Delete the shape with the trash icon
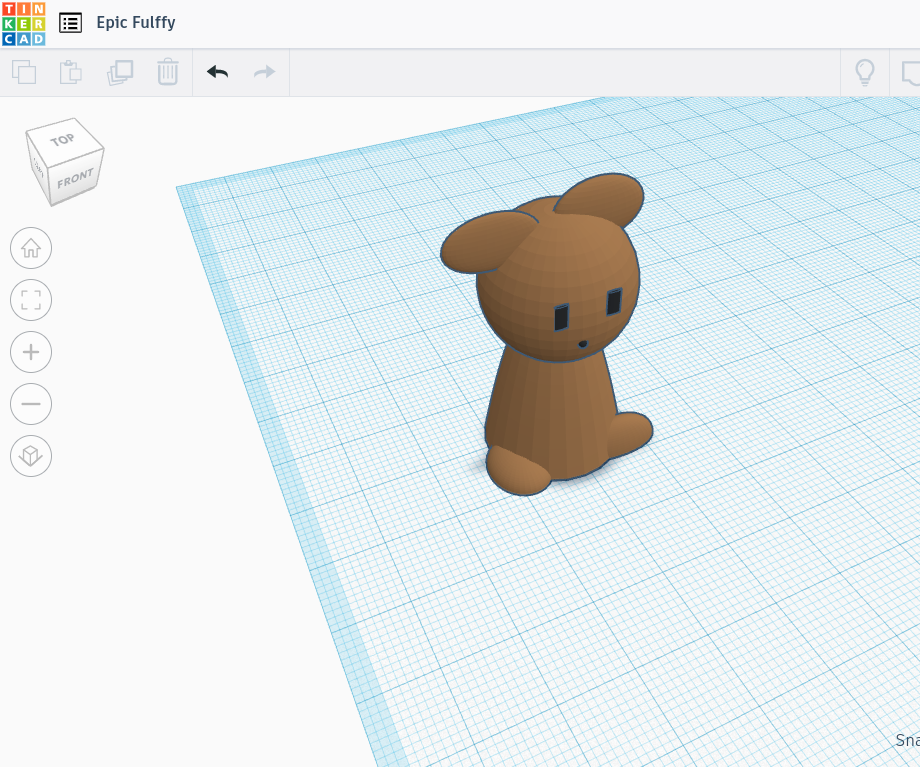The height and width of the screenshot is (767, 920). 167,72
